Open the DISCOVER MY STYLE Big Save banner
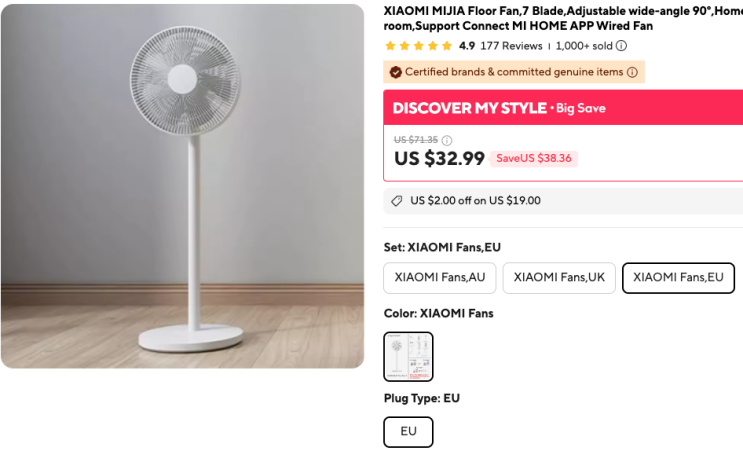The image size is (743, 451). [x=563, y=108]
